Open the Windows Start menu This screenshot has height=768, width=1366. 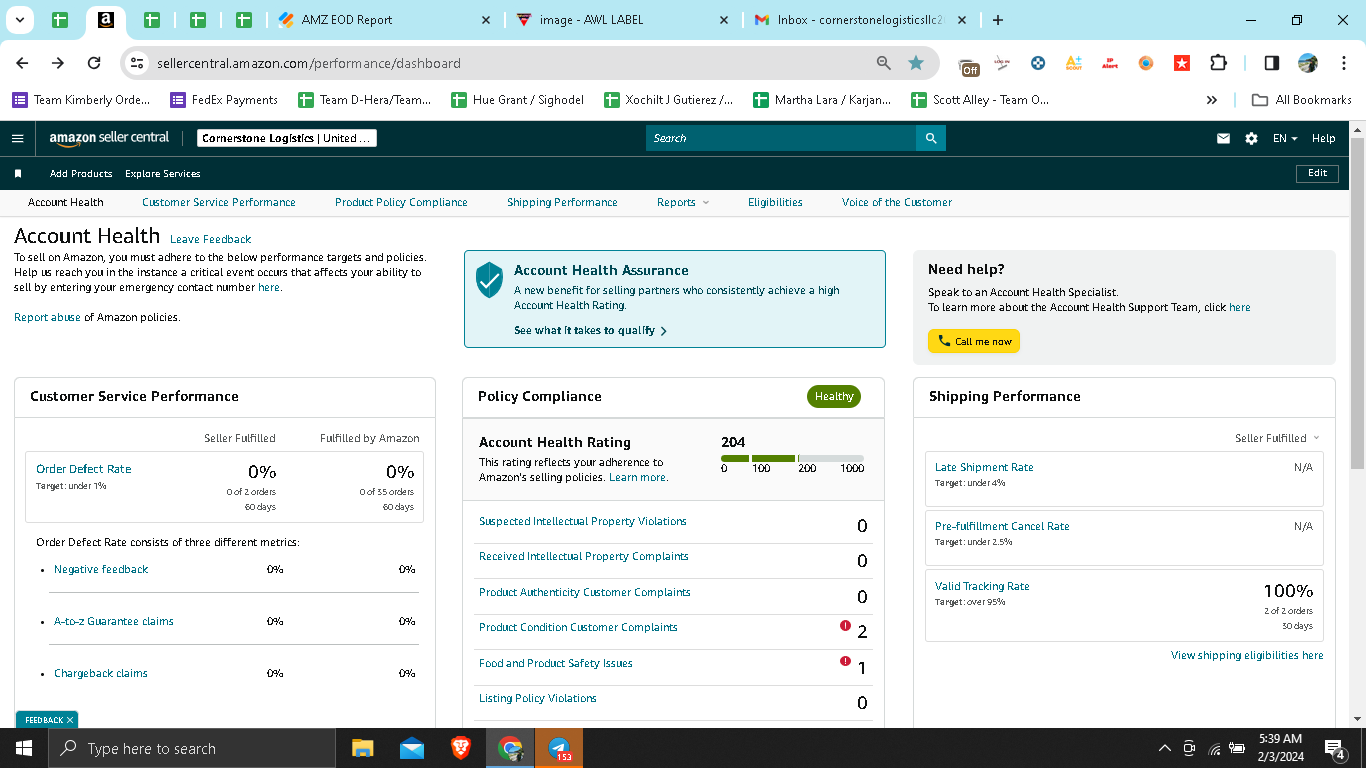click(24, 748)
